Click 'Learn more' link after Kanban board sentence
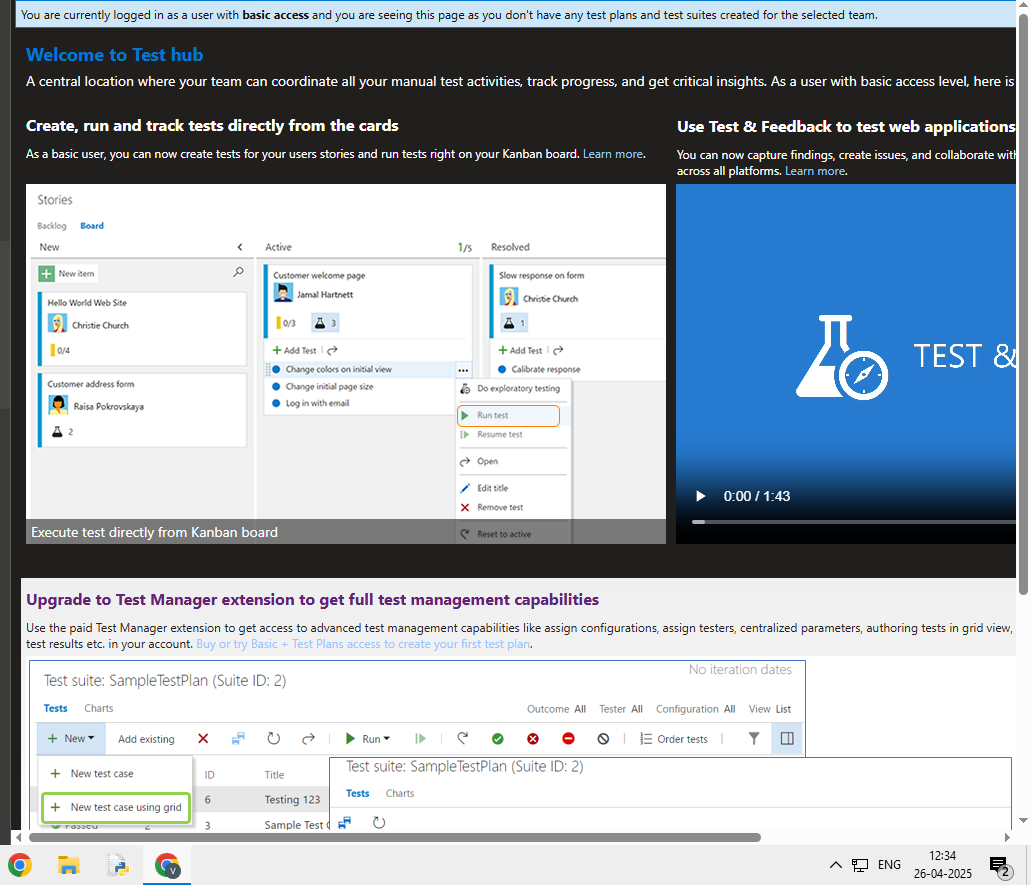Image resolution: width=1031 pixels, height=885 pixels. click(x=613, y=154)
